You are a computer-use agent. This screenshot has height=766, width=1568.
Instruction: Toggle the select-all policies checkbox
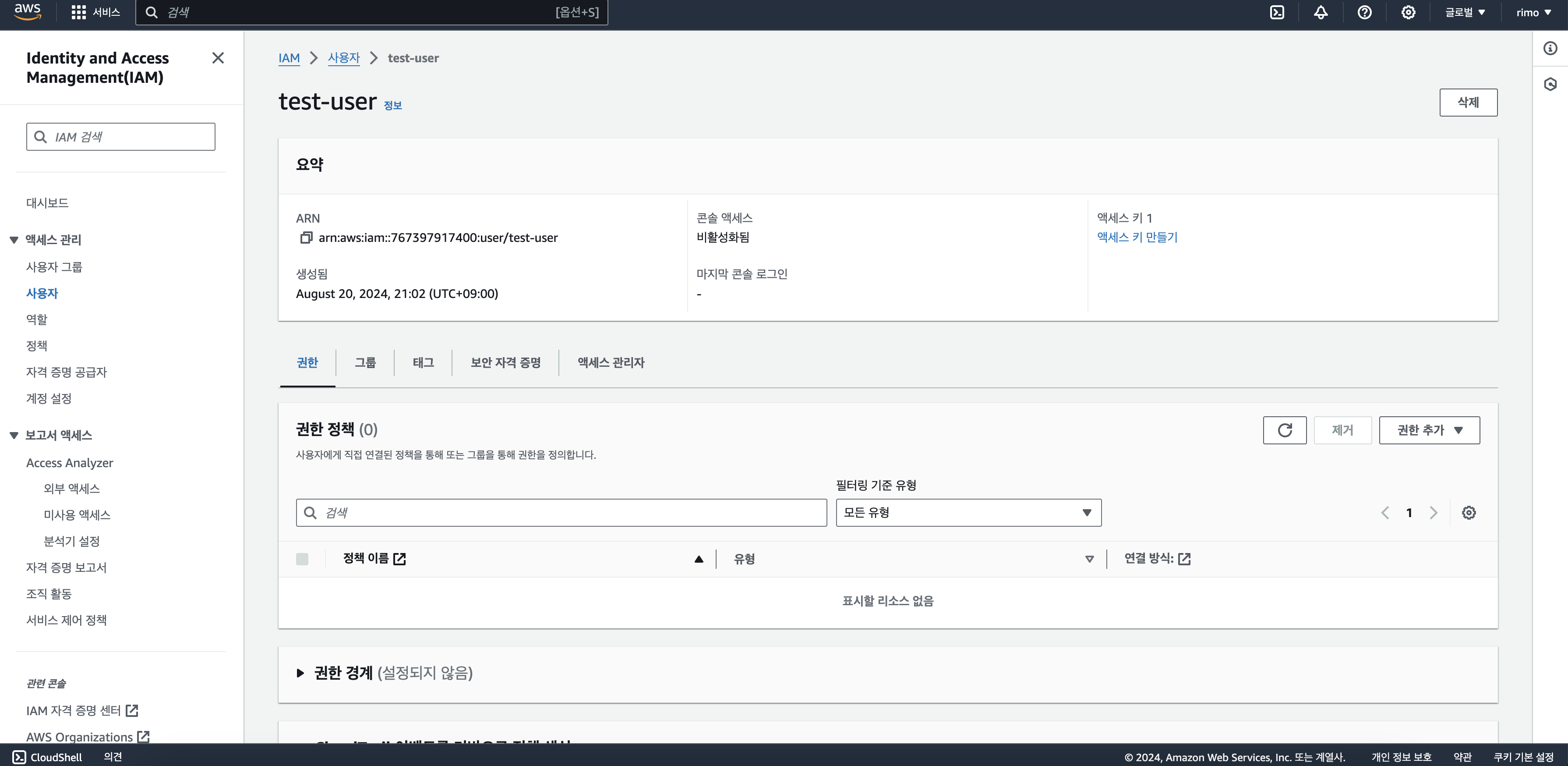coord(302,559)
